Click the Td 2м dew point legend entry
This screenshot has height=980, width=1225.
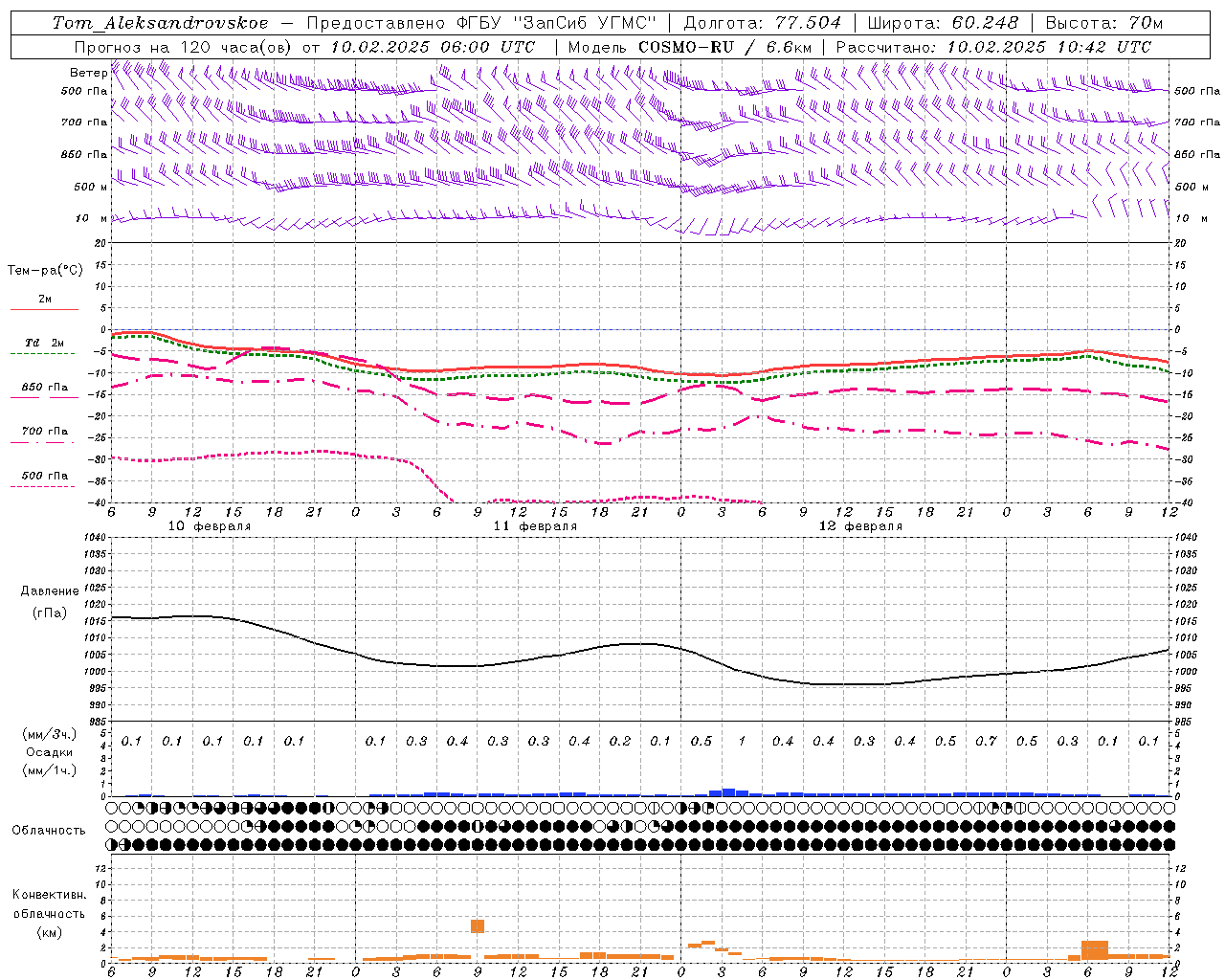pos(45,343)
